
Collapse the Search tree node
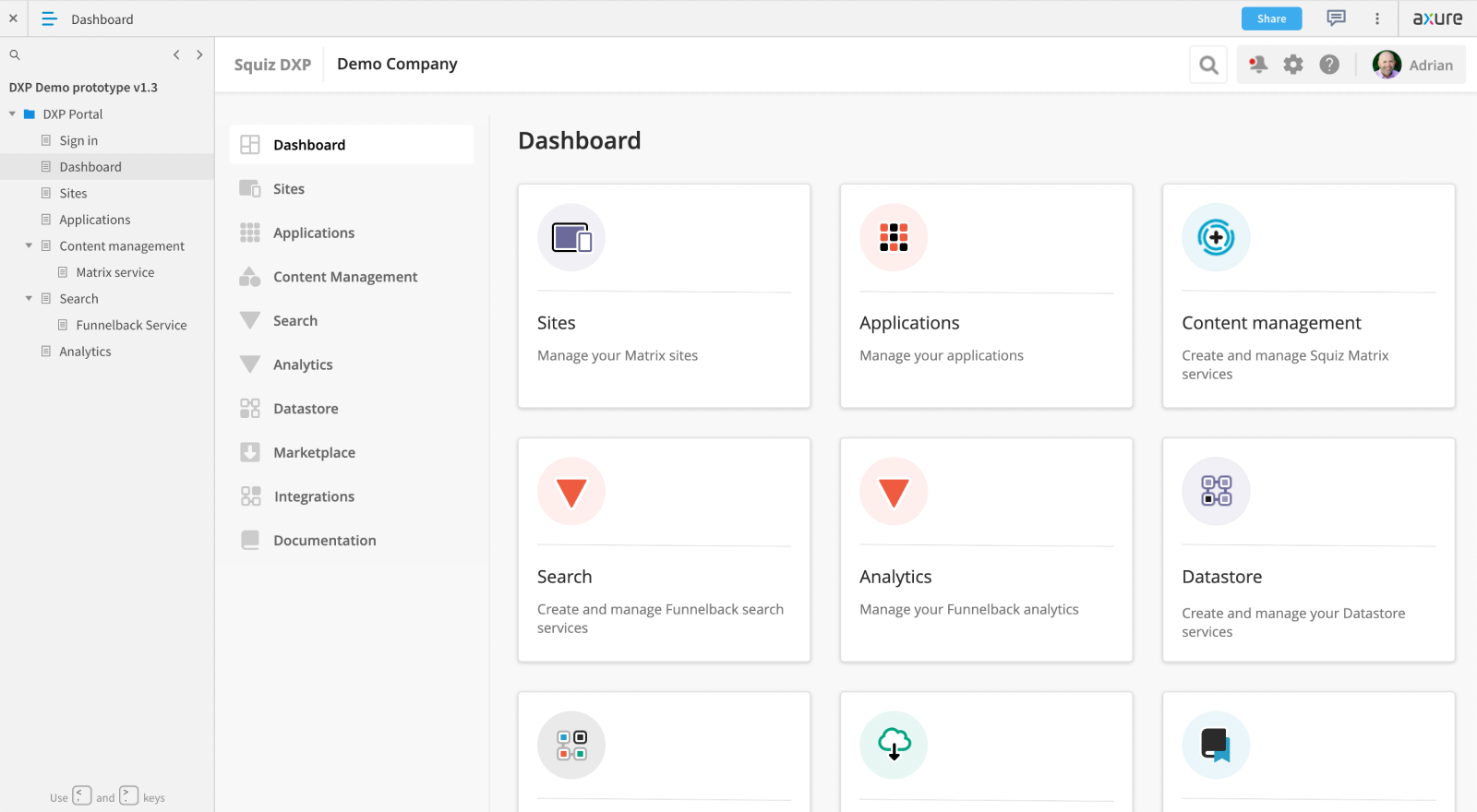29,299
